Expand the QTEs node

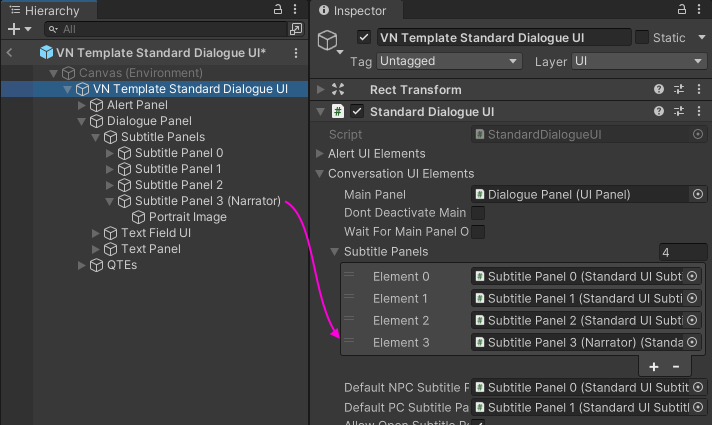coord(82,265)
